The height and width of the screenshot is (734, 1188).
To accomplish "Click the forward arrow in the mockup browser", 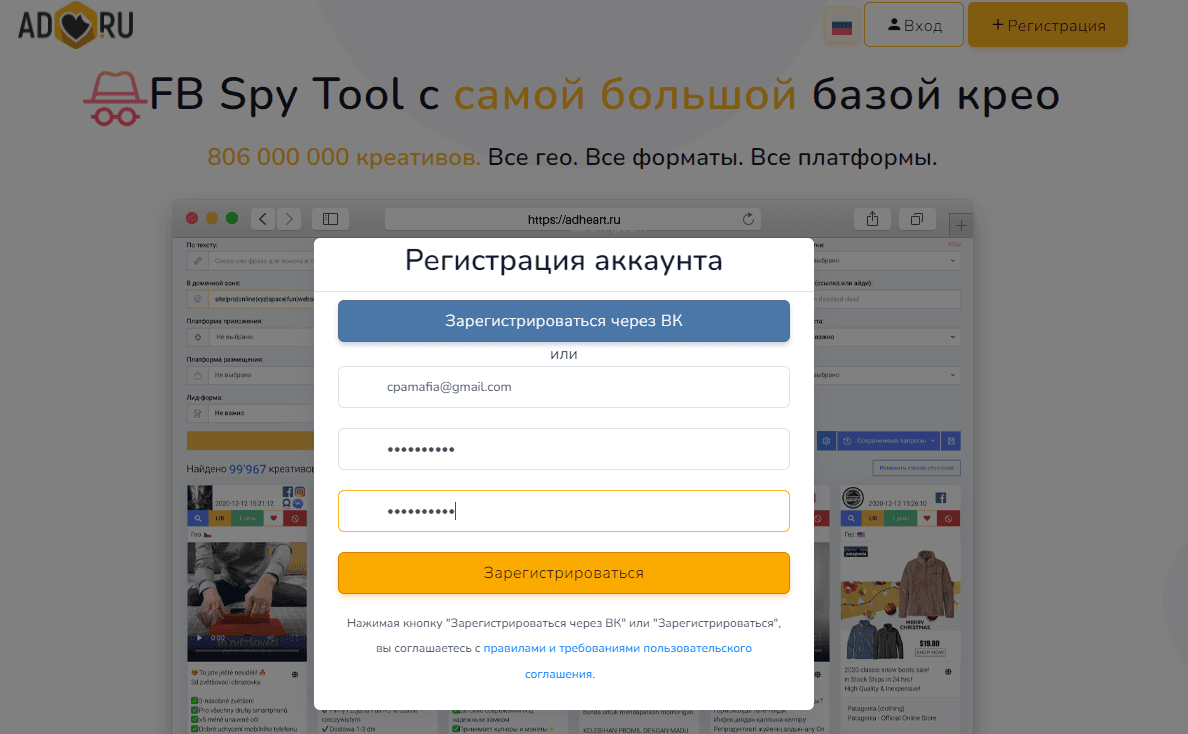I will click(289, 219).
